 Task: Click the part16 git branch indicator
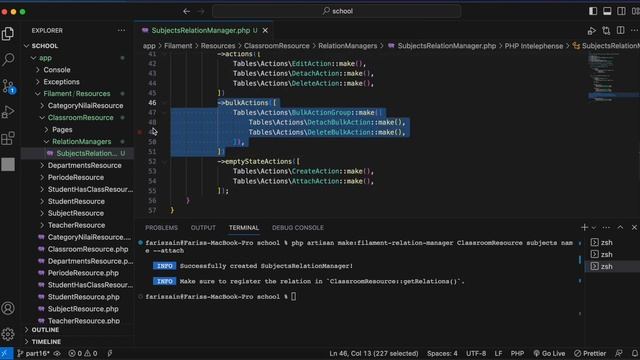tap(33, 353)
